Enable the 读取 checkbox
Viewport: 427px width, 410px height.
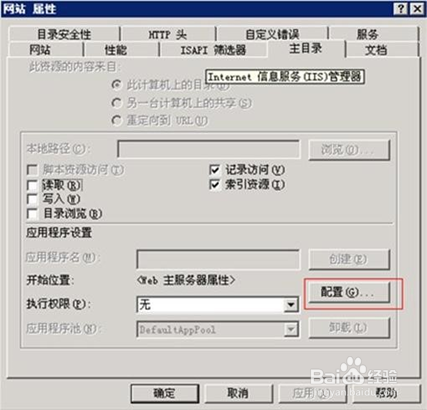[x=32, y=185]
